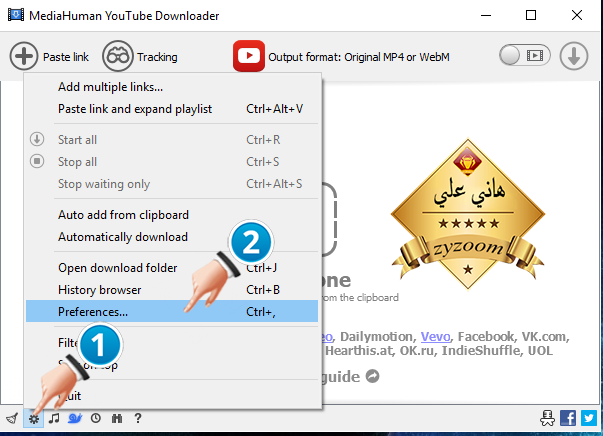This screenshot has width=603, height=436.
Task: Open History browser from the menu
Action: 172,290
